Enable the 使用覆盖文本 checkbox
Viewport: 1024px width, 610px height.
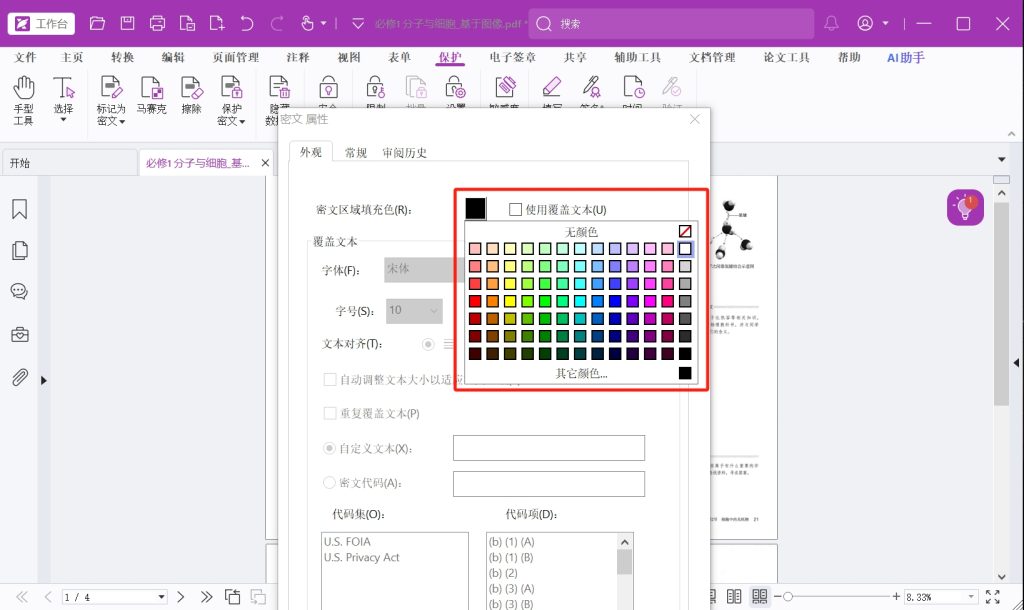pos(516,210)
